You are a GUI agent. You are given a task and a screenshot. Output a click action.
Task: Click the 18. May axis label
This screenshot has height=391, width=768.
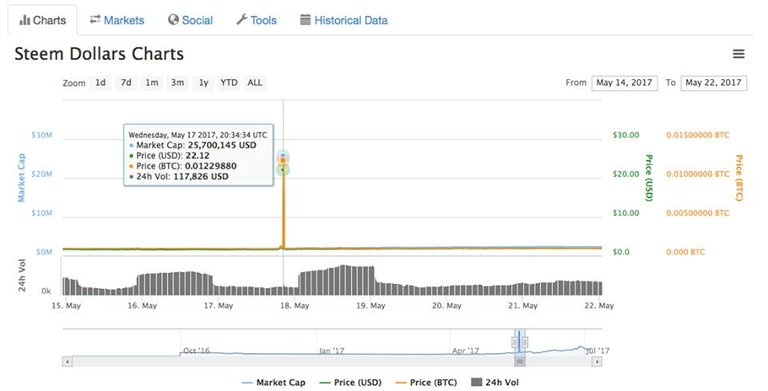tap(294, 306)
